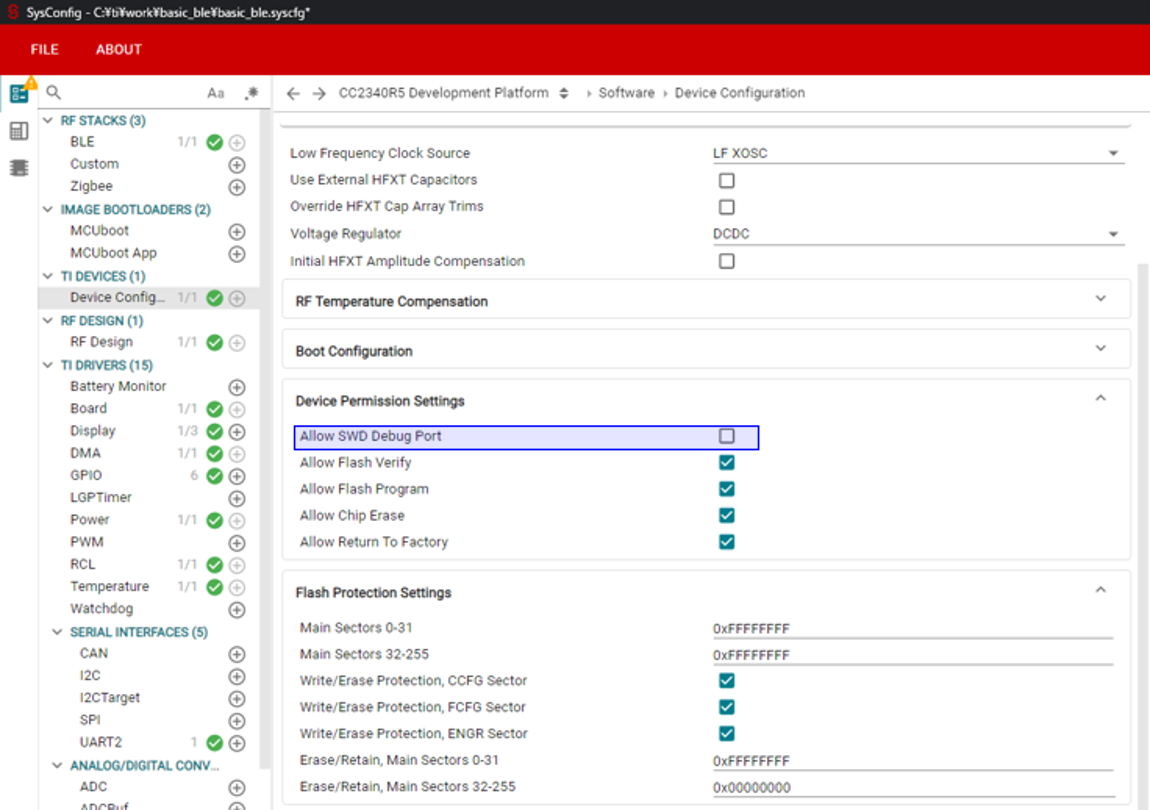The width and height of the screenshot is (1150, 810).
Task: Add another UART2 instance
Action: [x=237, y=743]
